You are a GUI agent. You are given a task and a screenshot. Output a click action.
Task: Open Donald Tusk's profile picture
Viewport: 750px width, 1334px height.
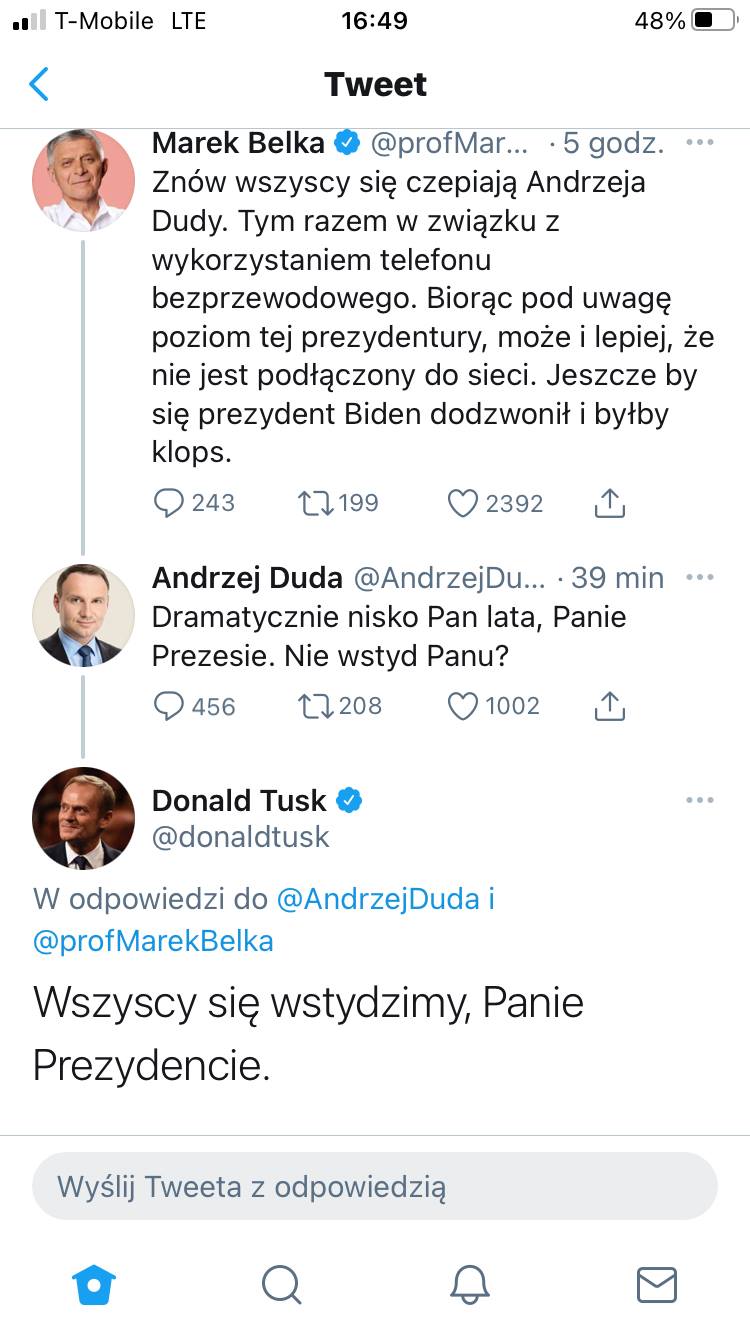point(84,818)
